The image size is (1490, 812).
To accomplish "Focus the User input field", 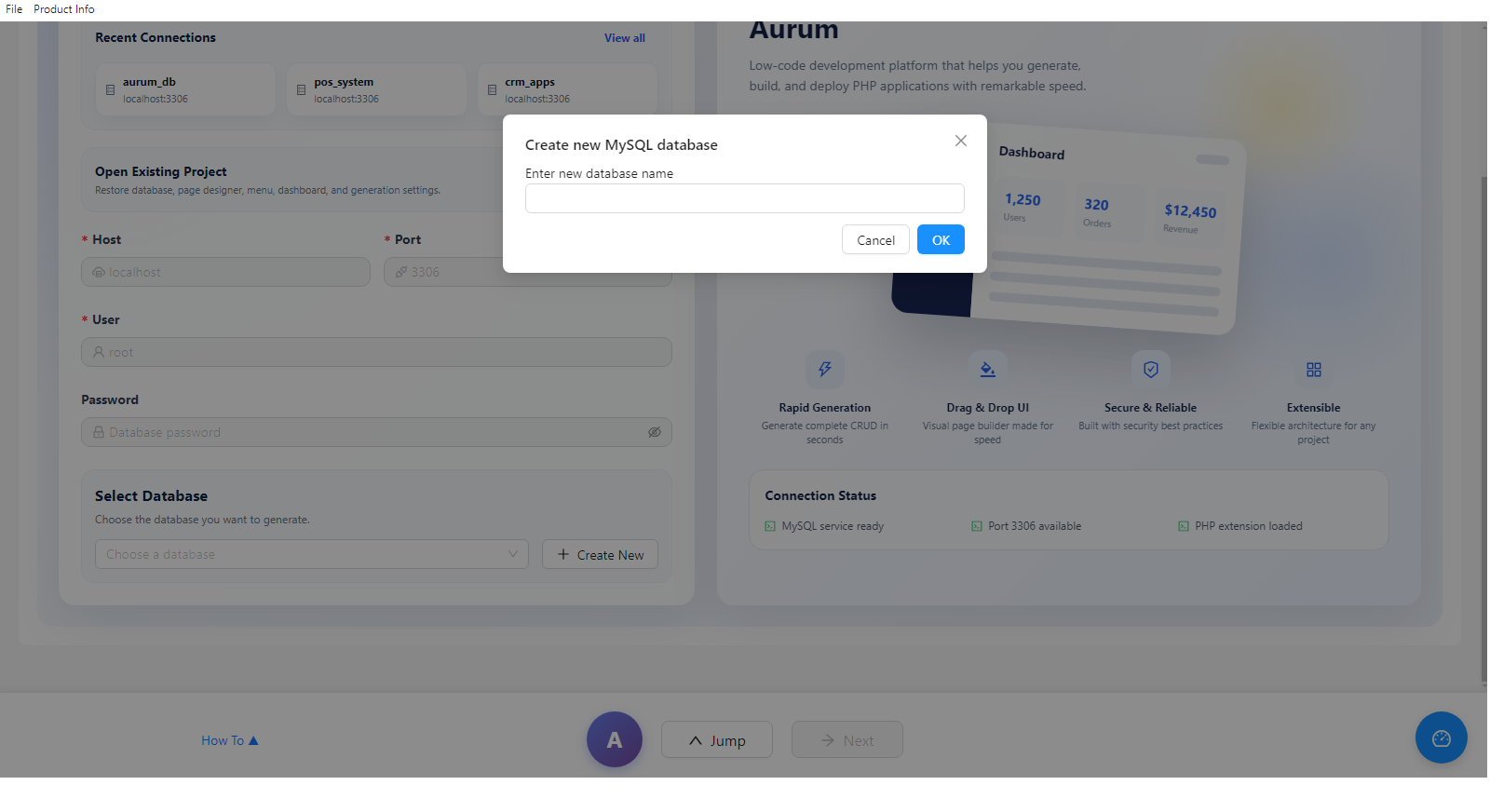I will coord(376,352).
